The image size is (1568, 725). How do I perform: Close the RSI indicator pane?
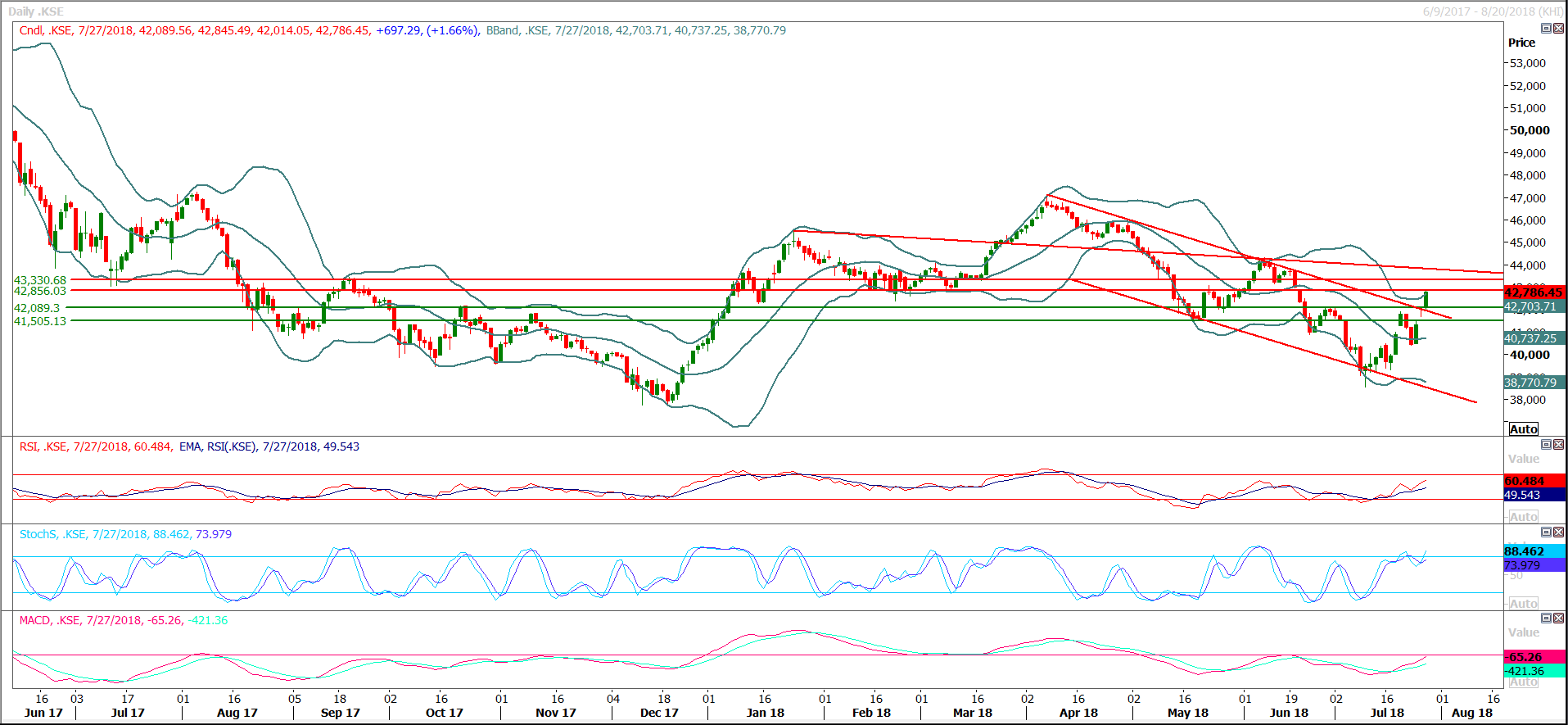[x=1558, y=445]
